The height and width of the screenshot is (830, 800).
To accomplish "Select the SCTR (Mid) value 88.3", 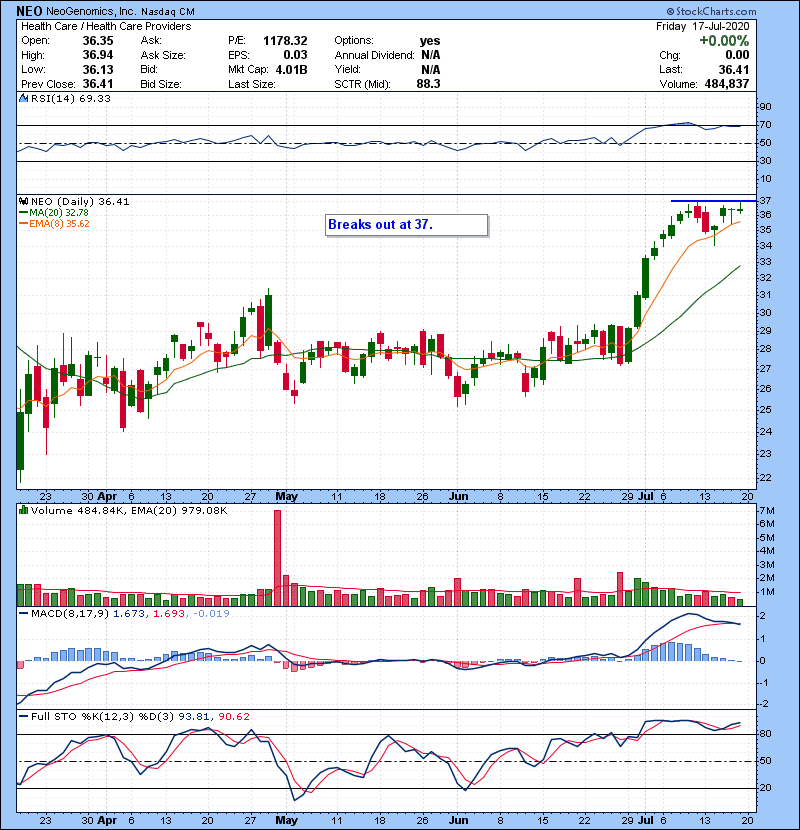I will point(428,84).
